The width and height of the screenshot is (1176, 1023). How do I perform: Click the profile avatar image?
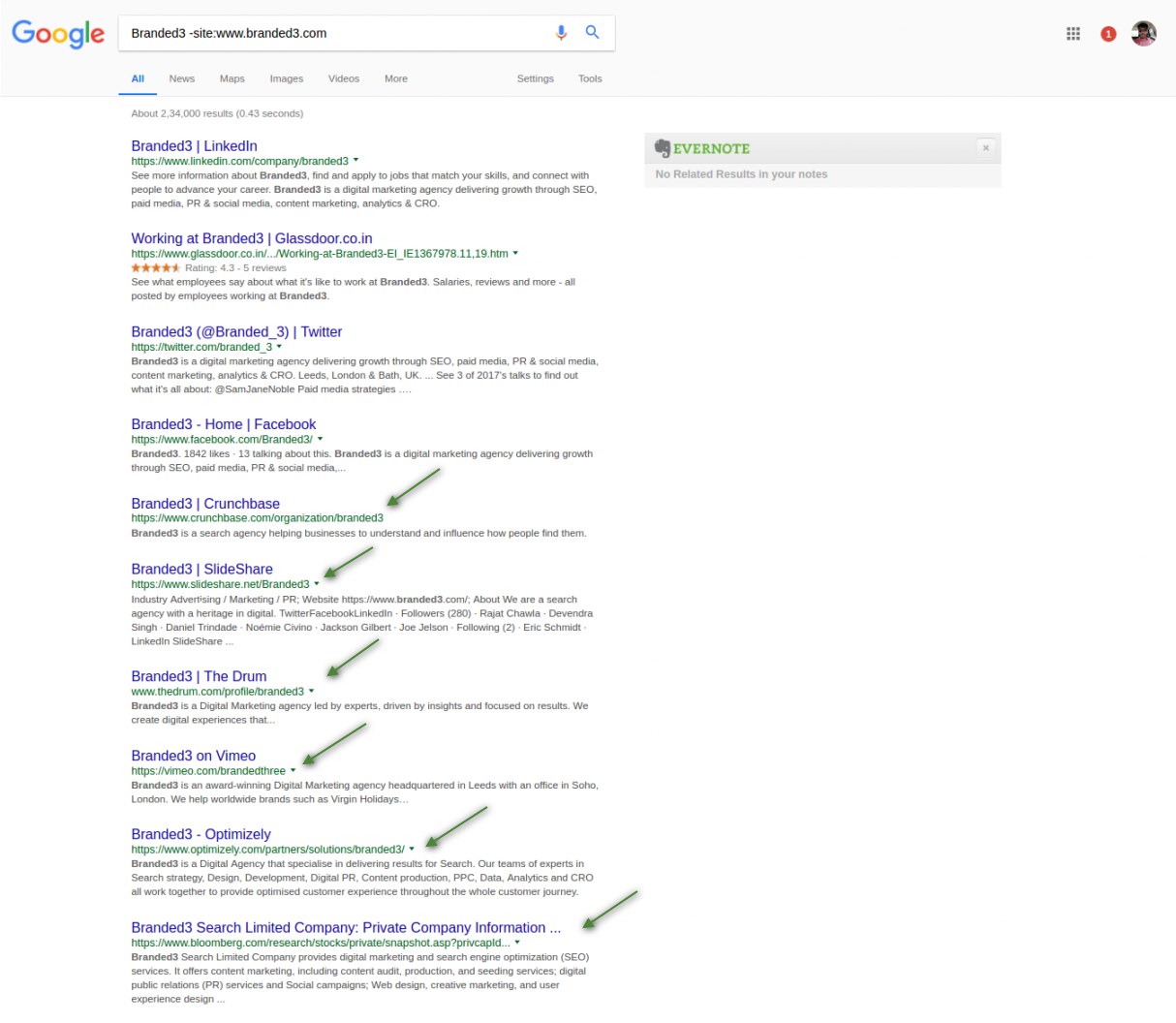(1143, 32)
